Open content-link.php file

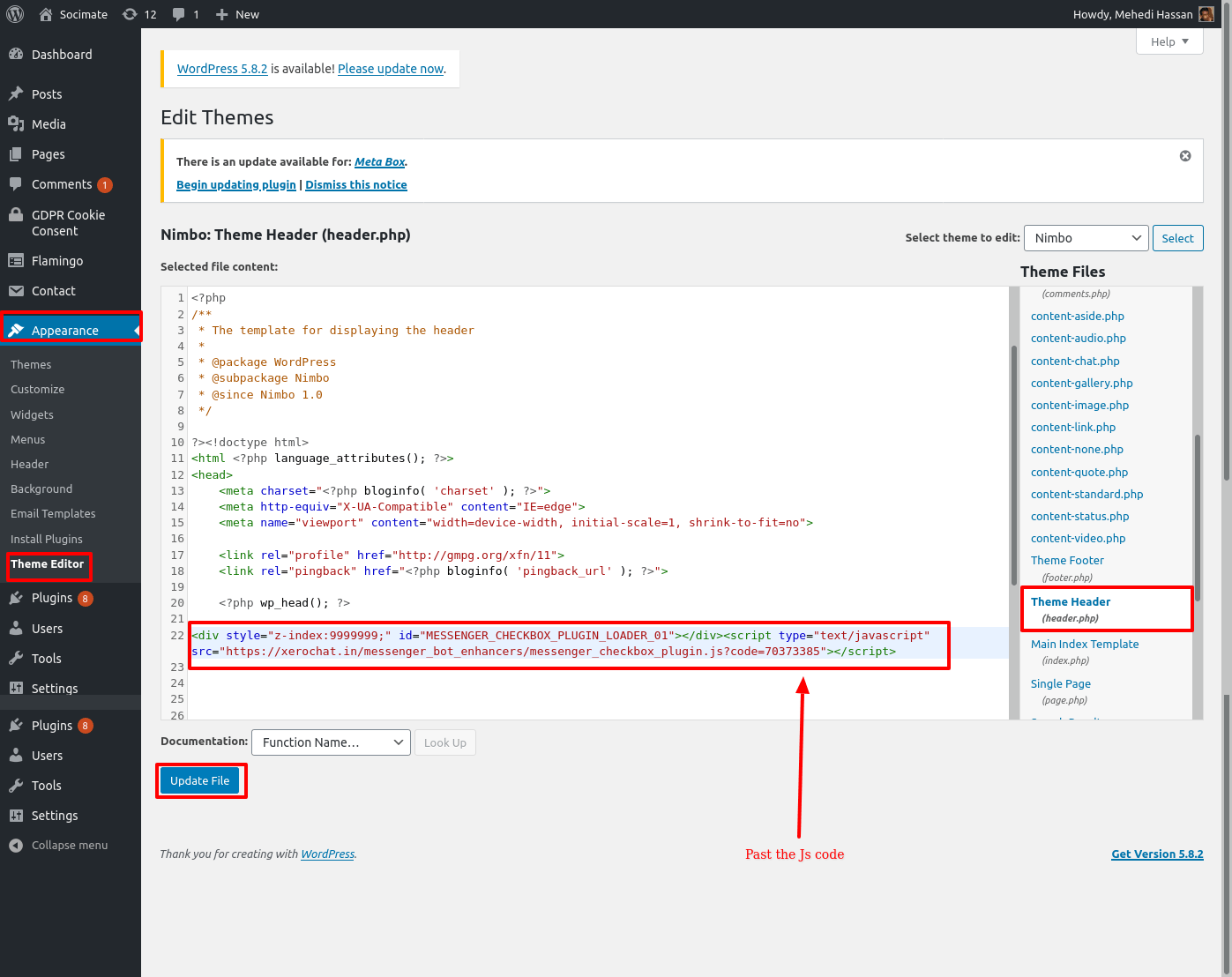point(1073,427)
